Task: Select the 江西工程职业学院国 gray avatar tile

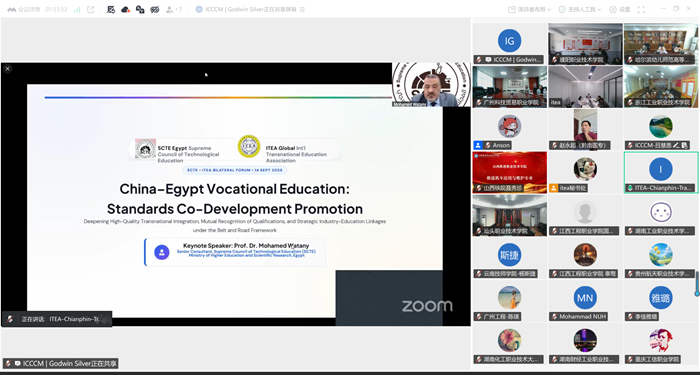Action: (585, 212)
